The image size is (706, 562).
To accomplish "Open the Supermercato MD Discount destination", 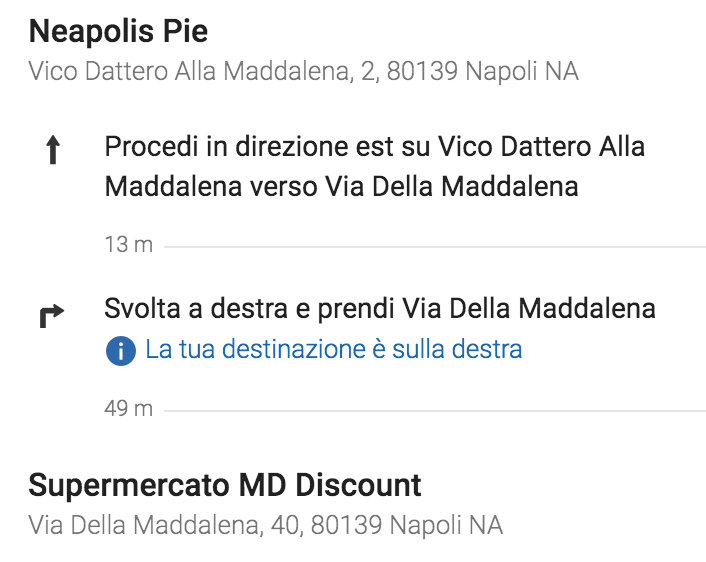I will tap(225, 485).
